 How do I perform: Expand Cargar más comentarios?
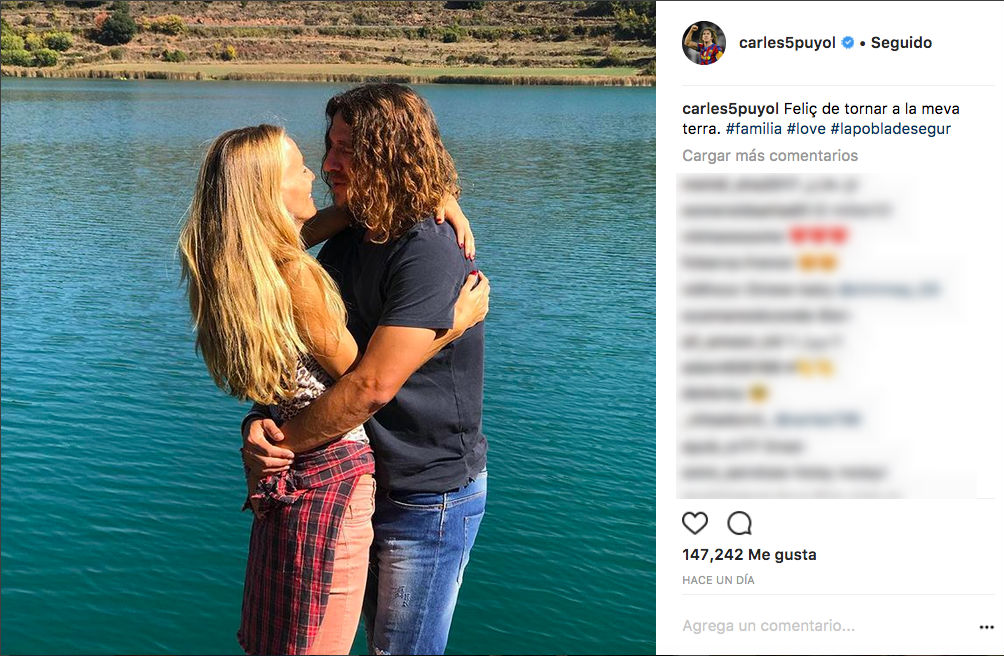(770, 156)
